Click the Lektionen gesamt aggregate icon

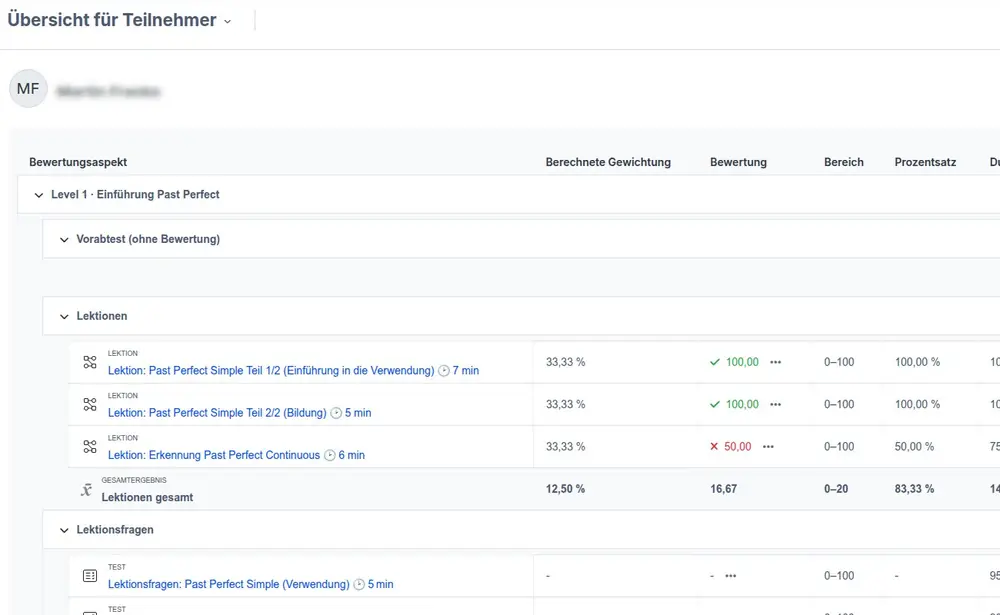tap(86, 490)
